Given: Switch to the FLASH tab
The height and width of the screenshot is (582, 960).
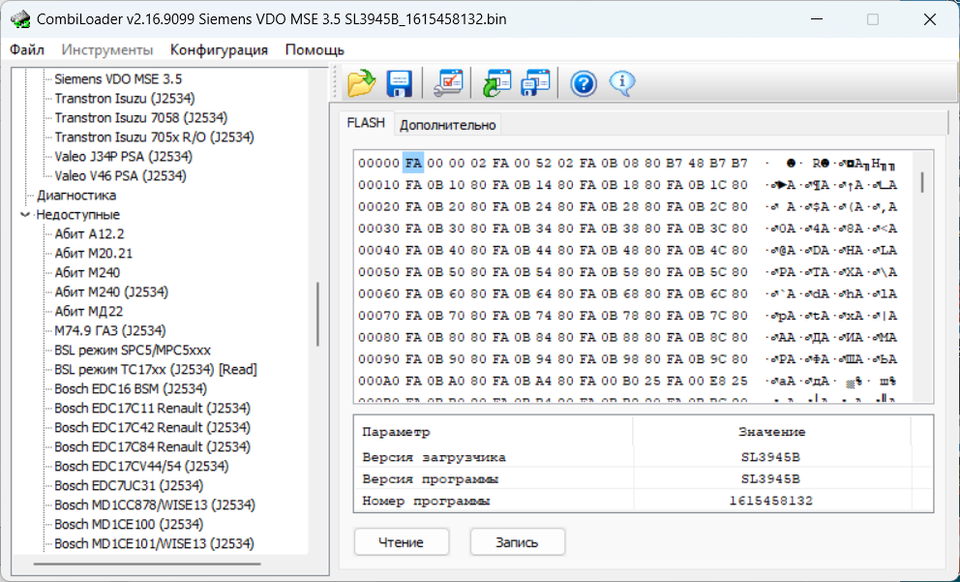Looking at the screenshot, I should (x=366, y=123).
